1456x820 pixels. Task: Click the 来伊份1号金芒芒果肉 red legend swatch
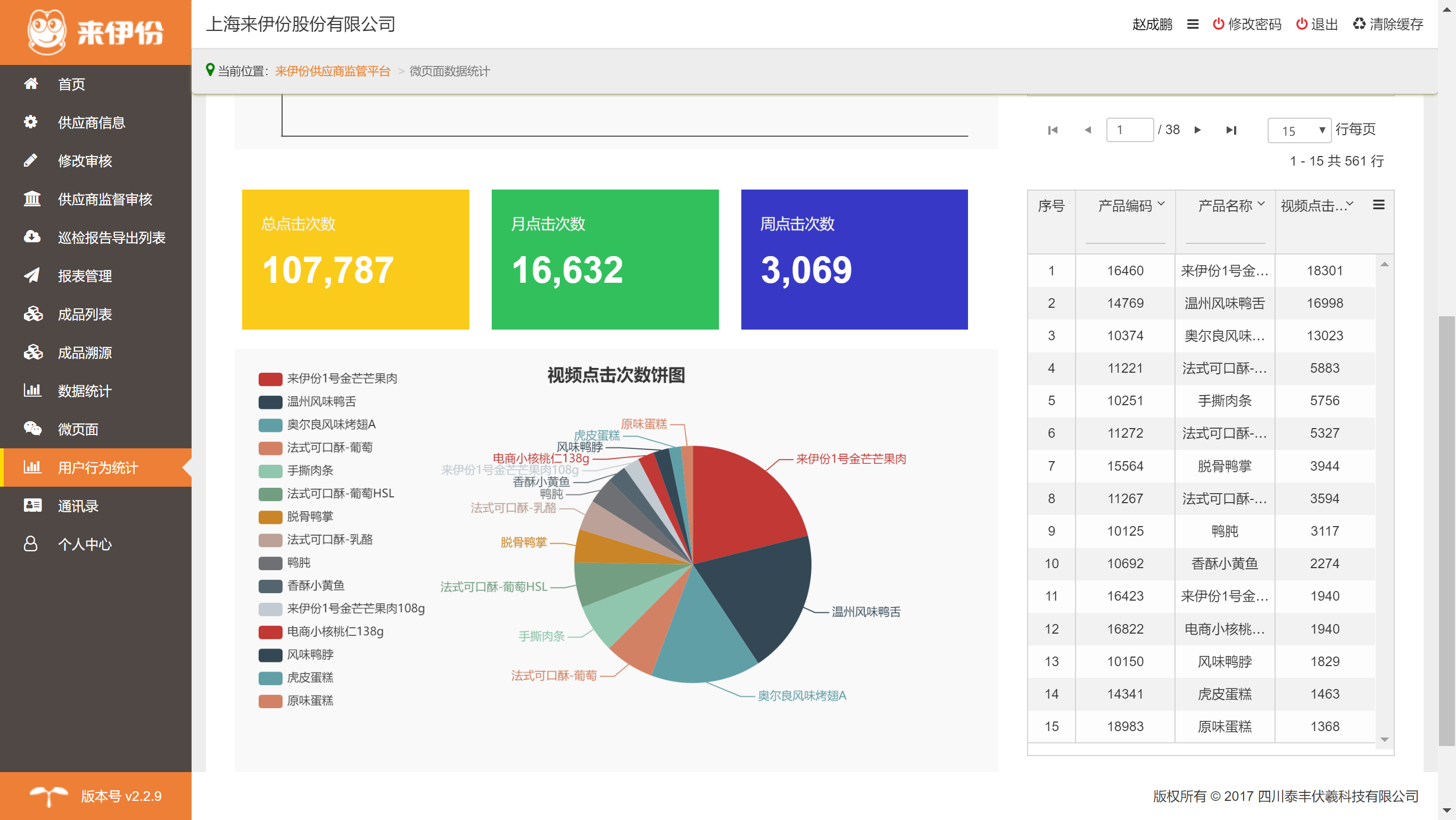click(x=270, y=379)
